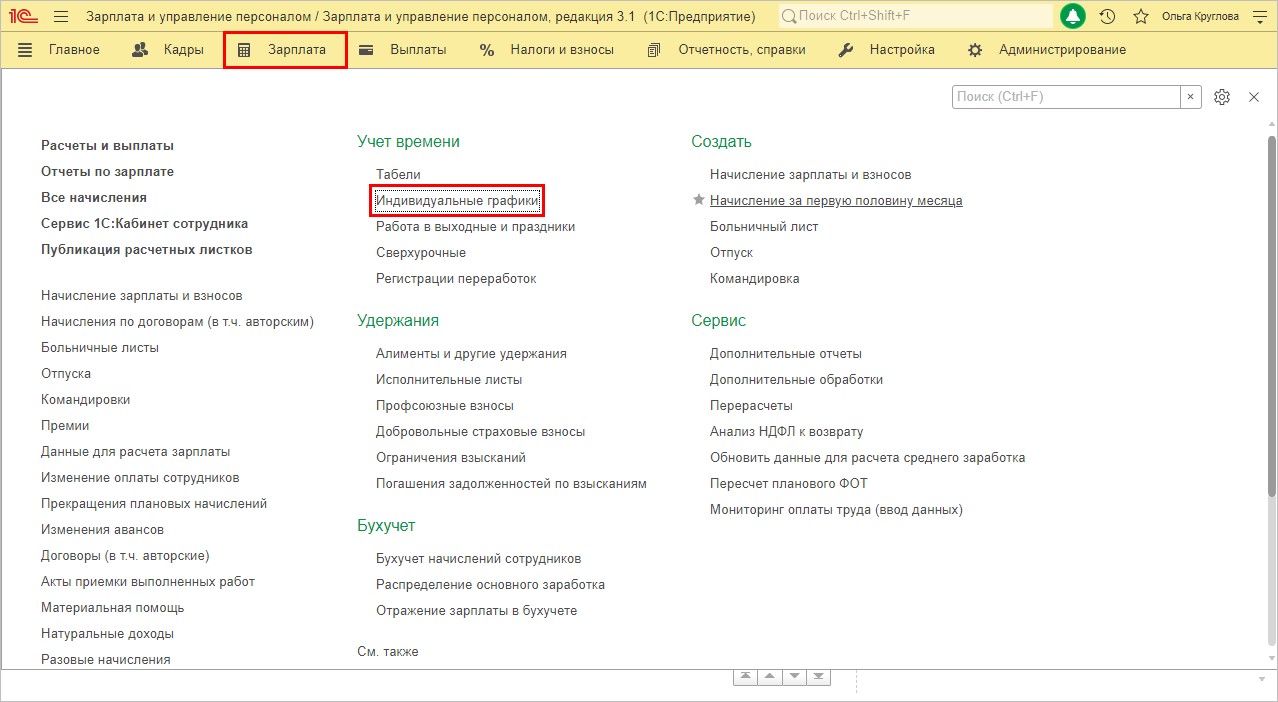Open Начисления по договорам (в т.ч. авторским)
Image resolution: width=1278 pixels, height=702 pixels.
[178, 321]
